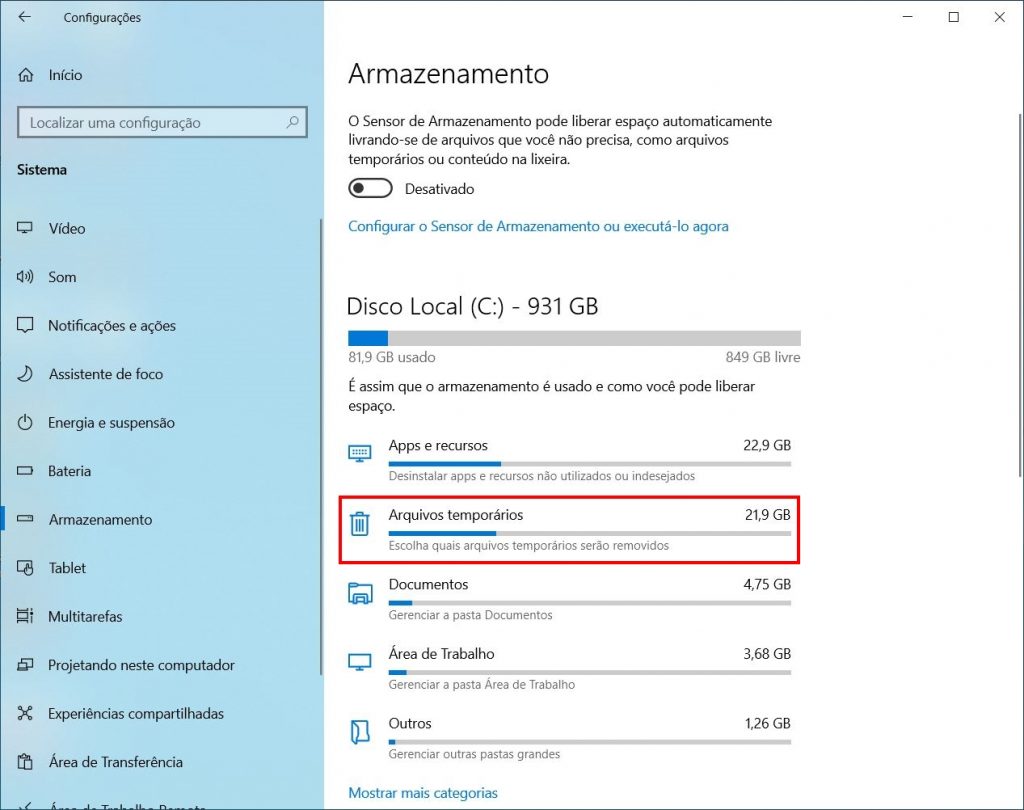This screenshot has height=810, width=1024.
Task: Maximize the Configurações window
Action: click(x=953, y=17)
